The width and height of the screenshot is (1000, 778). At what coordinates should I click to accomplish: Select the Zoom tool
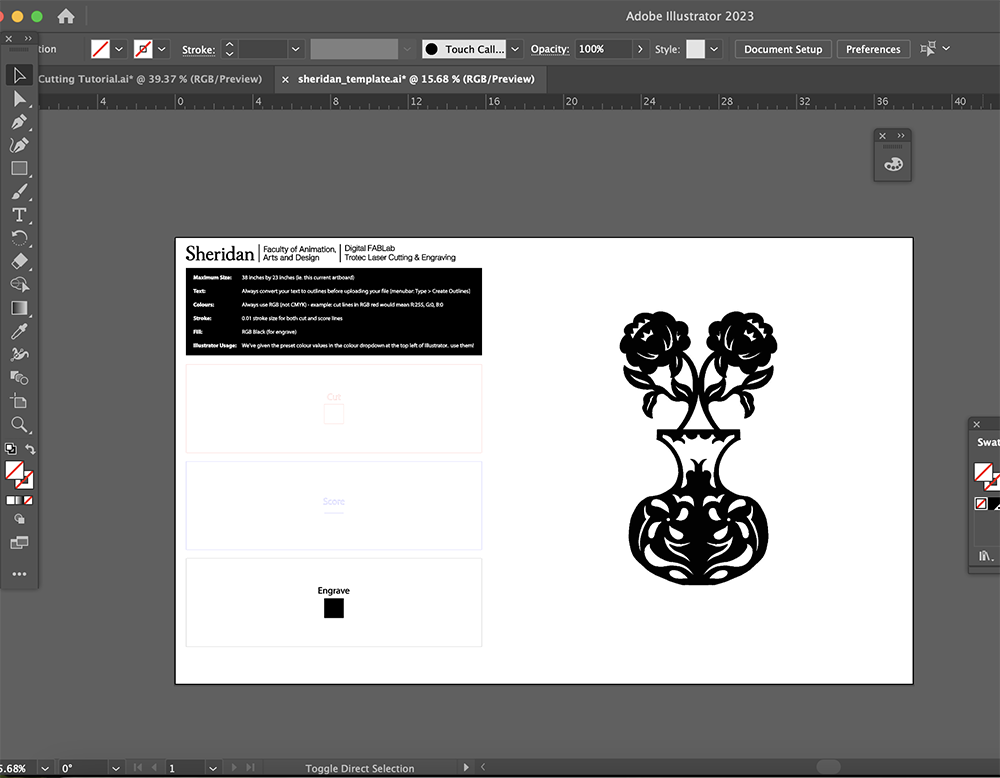pos(18,424)
